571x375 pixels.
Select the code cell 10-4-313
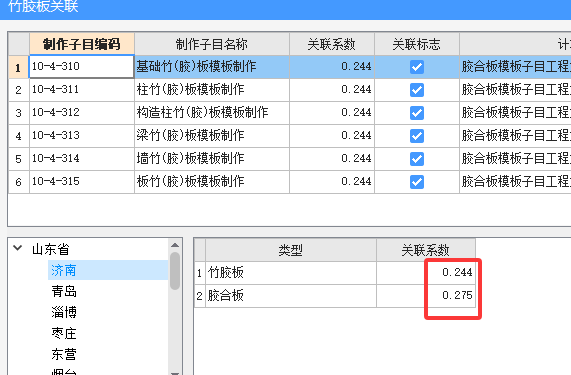(x=82, y=136)
